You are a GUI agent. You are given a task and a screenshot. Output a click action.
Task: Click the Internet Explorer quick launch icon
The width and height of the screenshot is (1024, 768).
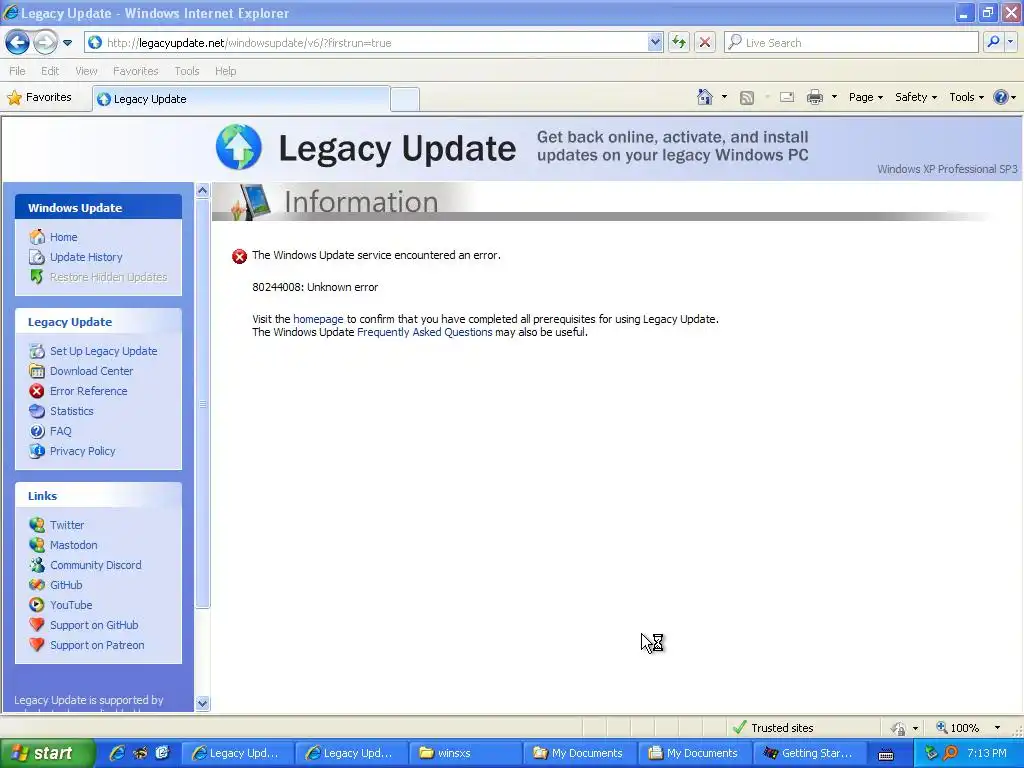click(117, 754)
